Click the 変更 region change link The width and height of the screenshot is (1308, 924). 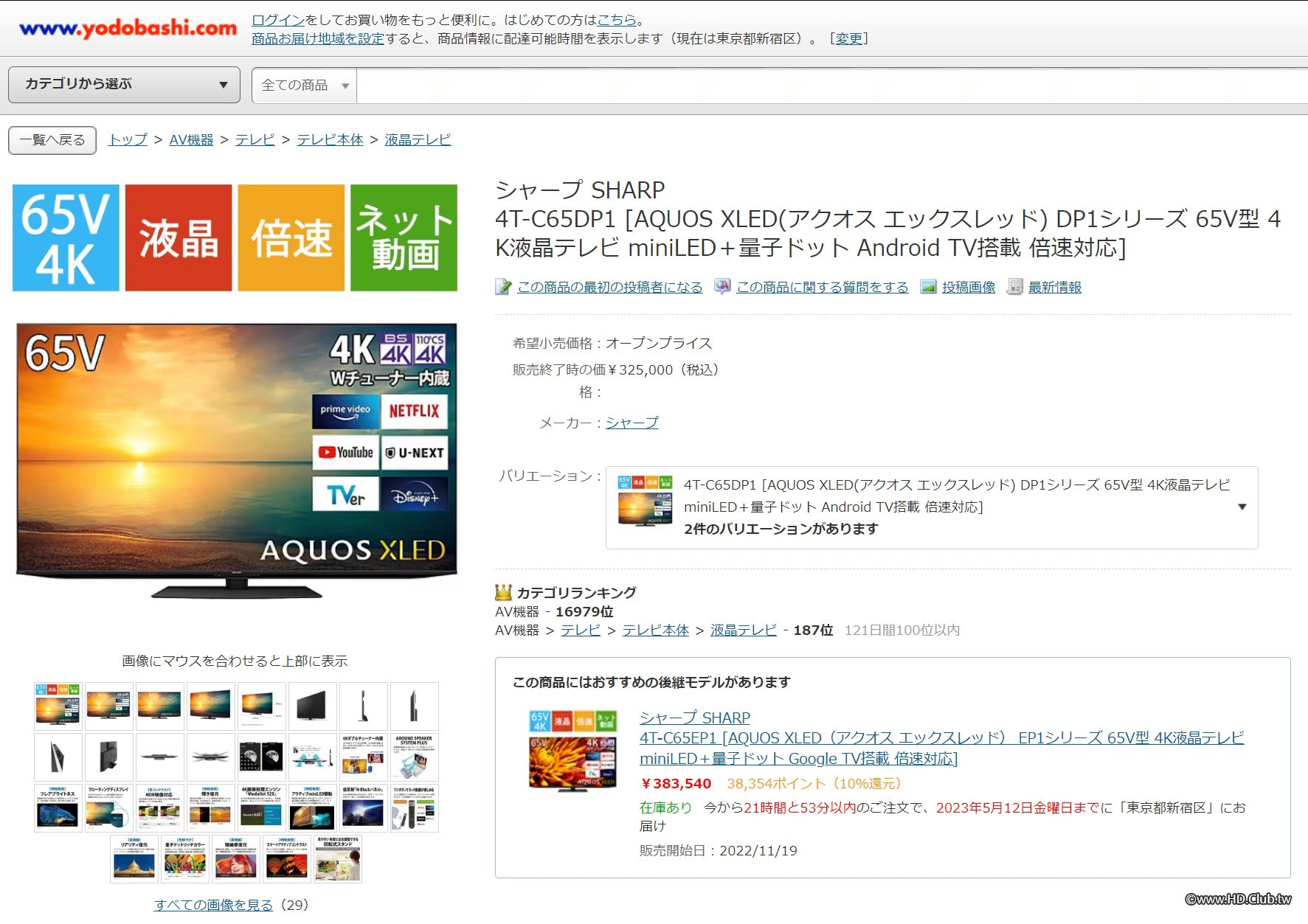[848, 38]
